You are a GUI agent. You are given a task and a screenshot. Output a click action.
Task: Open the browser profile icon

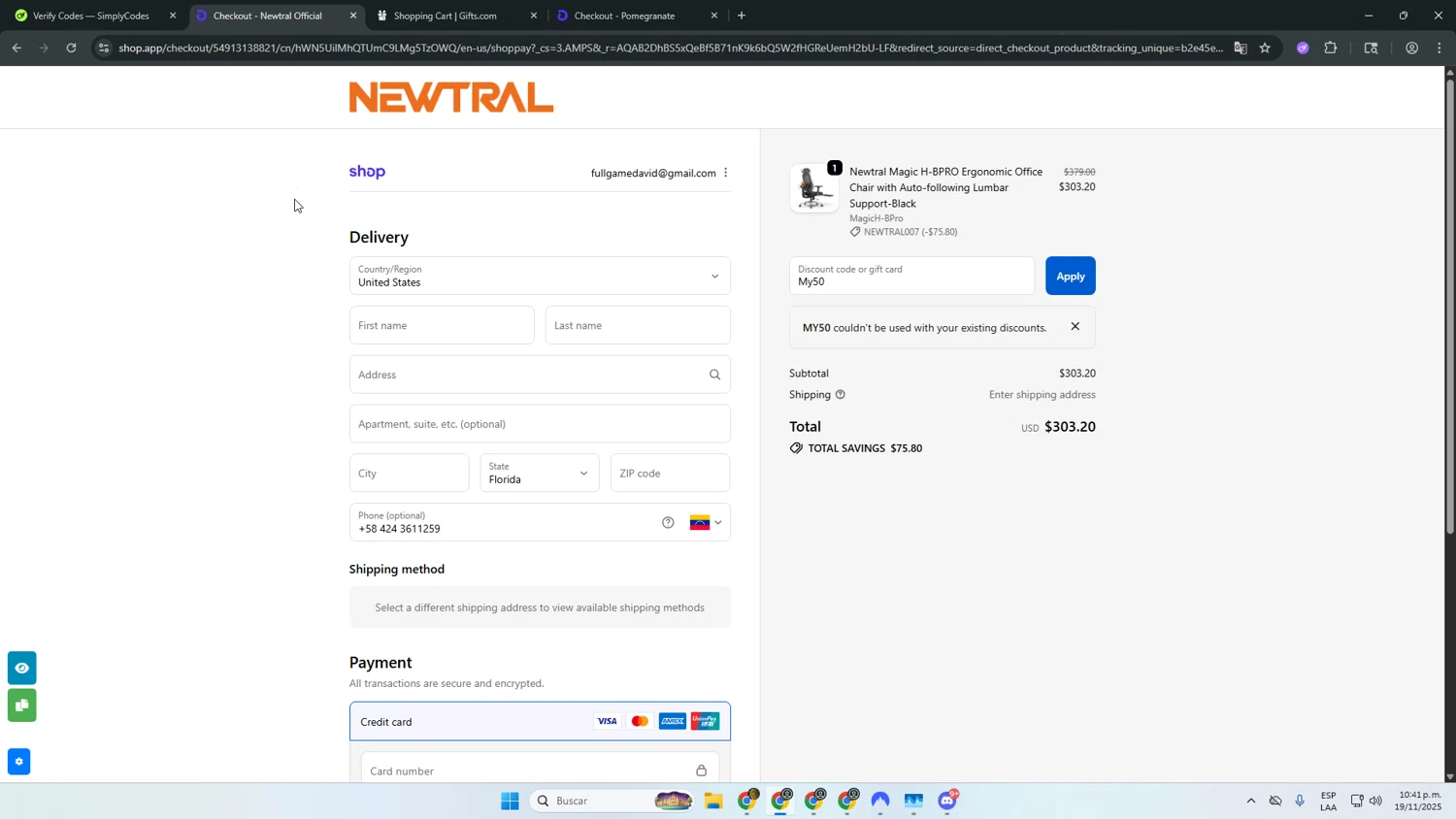(1411, 48)
